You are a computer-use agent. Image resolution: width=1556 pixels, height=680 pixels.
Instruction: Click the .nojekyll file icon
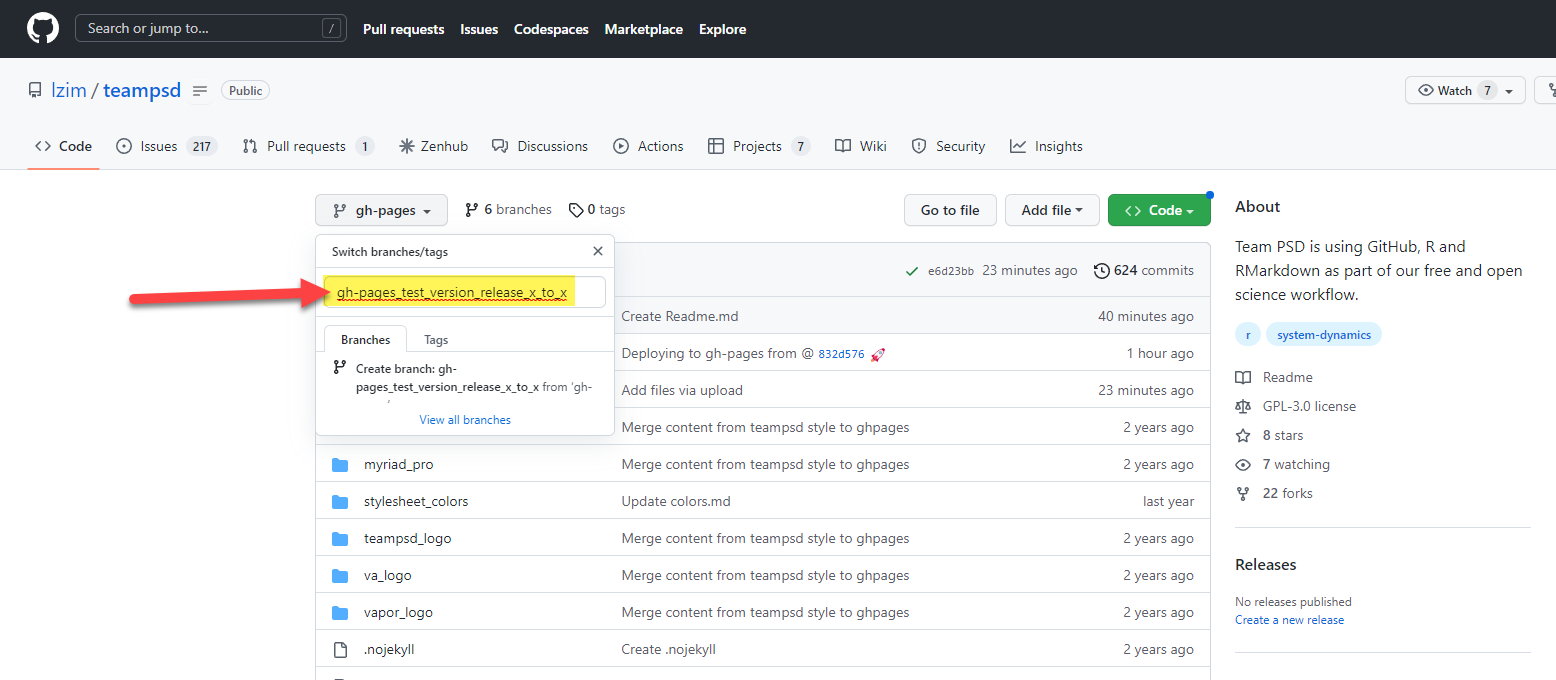(340, 649)
